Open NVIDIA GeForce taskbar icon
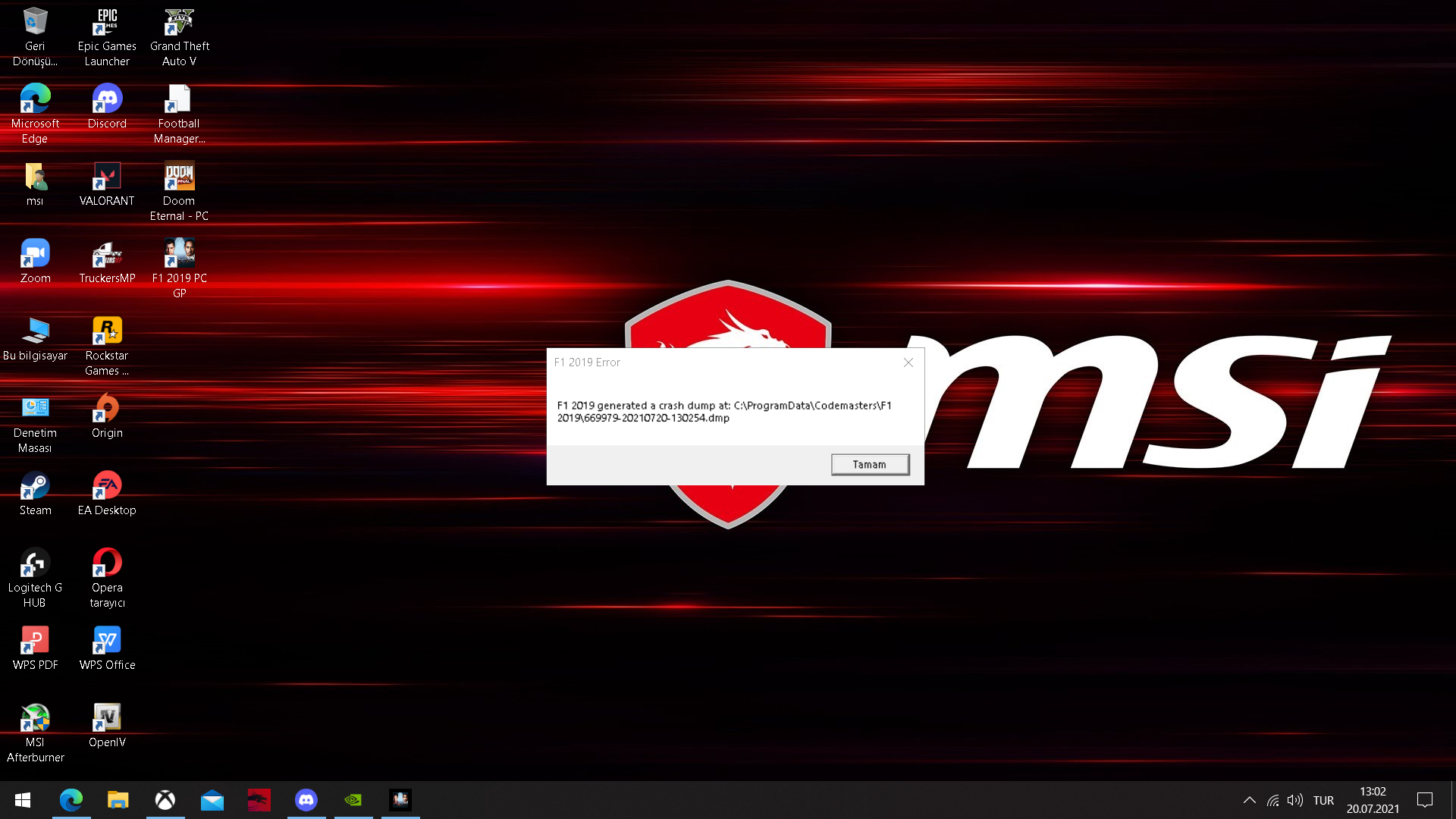The height and width of the screenshot is (819, 1456). click(x=353, y=800)
